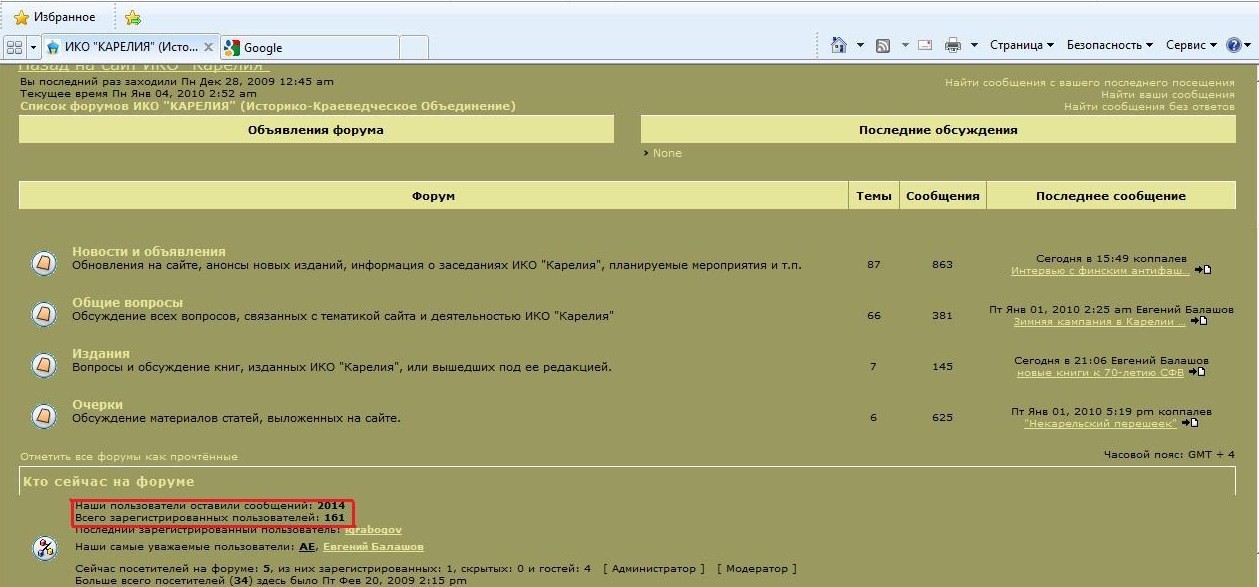Image resolution: width=1259 pixels, height=587 pixels.
Task: Click the Add to Favorites bar icon
Action: (133, 17)
